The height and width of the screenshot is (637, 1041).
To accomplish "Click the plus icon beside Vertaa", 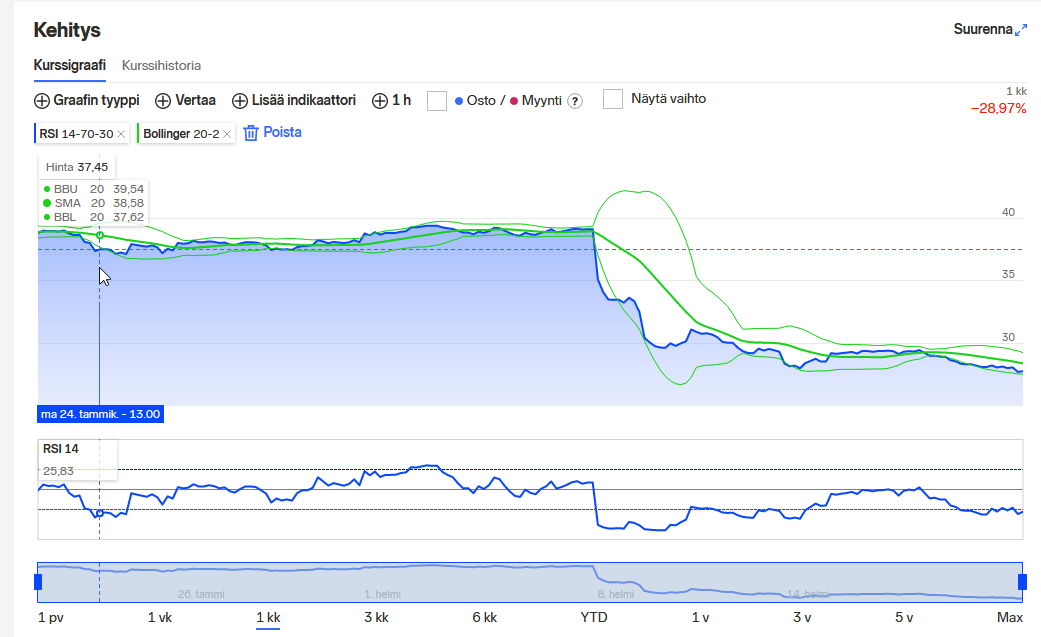I will point(163,101).
